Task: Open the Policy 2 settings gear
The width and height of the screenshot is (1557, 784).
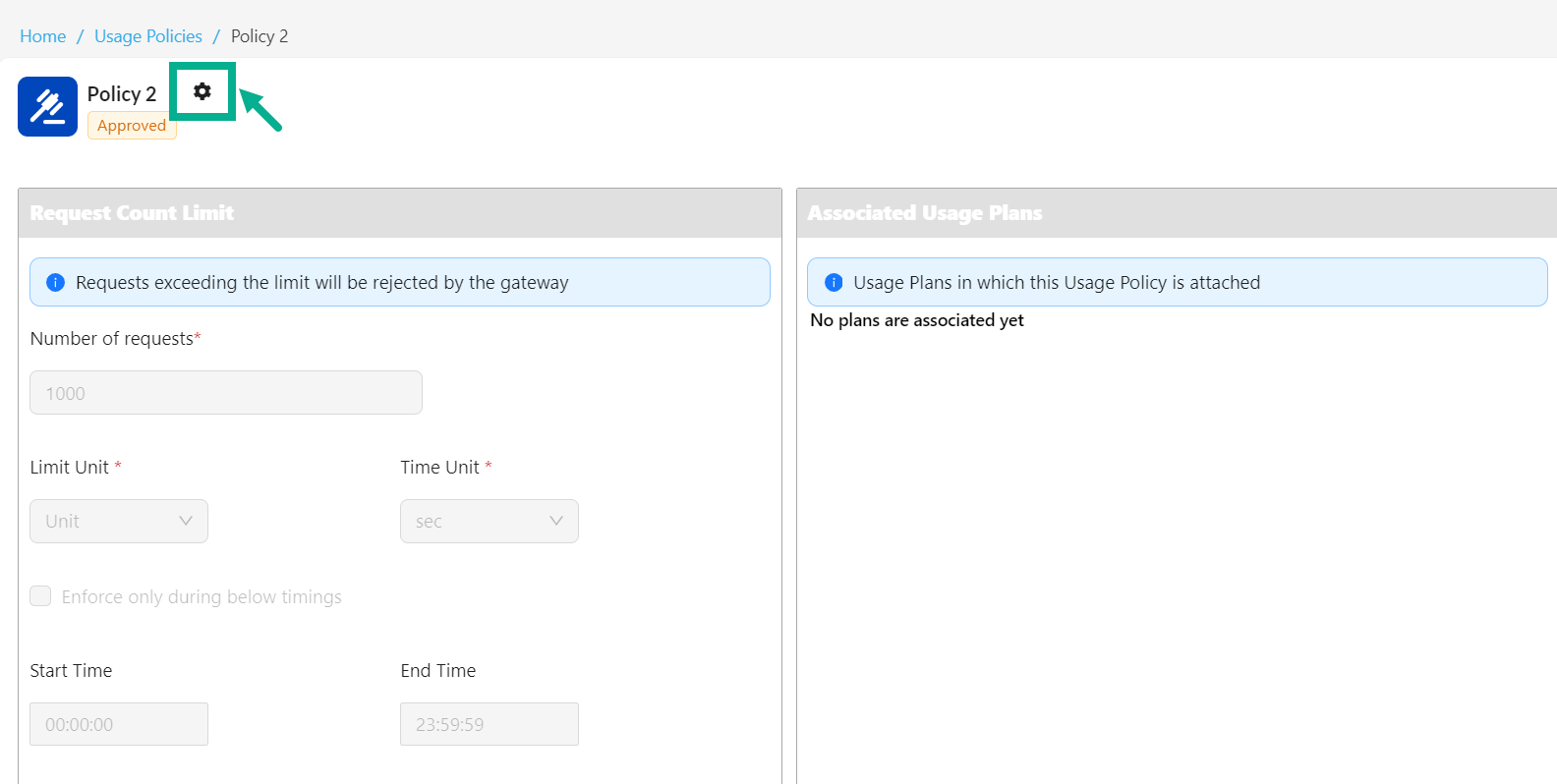Action: (202, 91)
